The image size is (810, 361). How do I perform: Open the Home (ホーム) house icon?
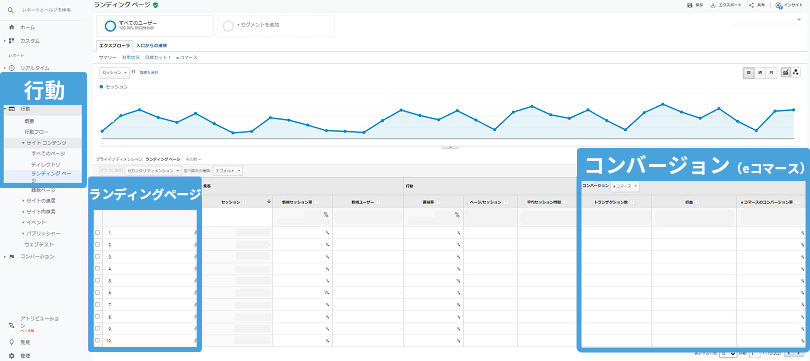(x=11, y=27)
